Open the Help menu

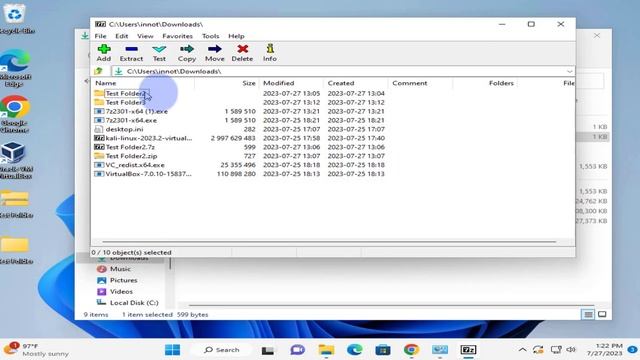pyautogui.click(x=236, y=36)
